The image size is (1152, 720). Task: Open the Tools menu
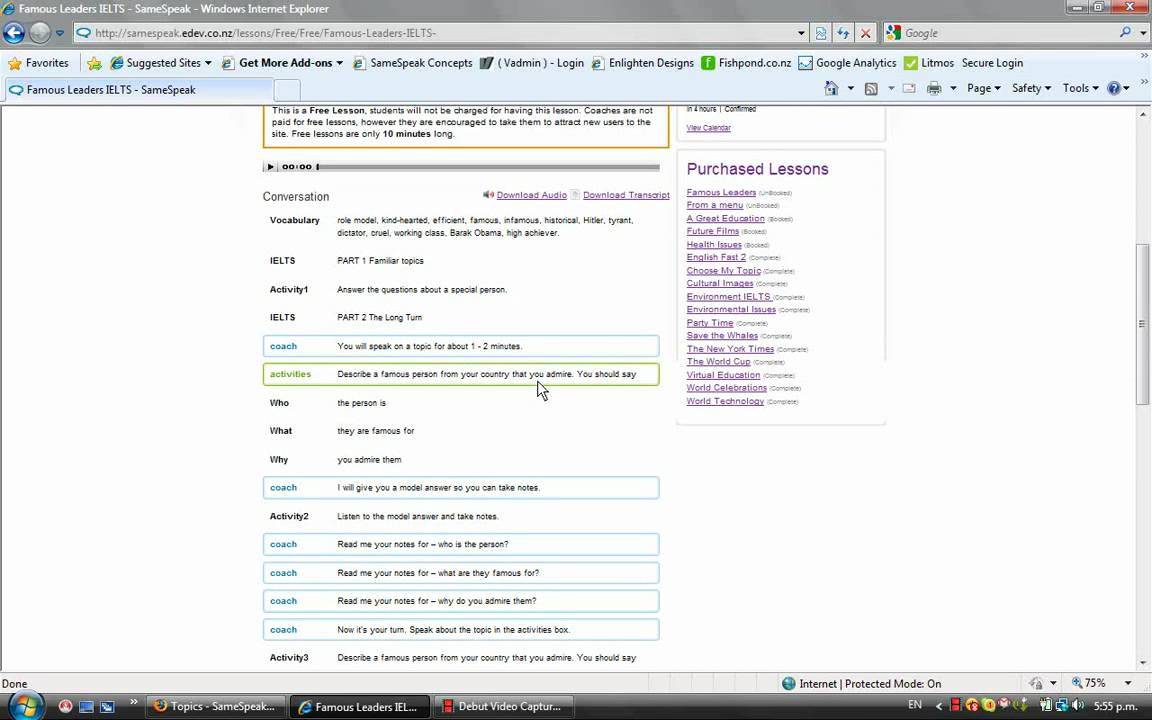coord(1080,88)
